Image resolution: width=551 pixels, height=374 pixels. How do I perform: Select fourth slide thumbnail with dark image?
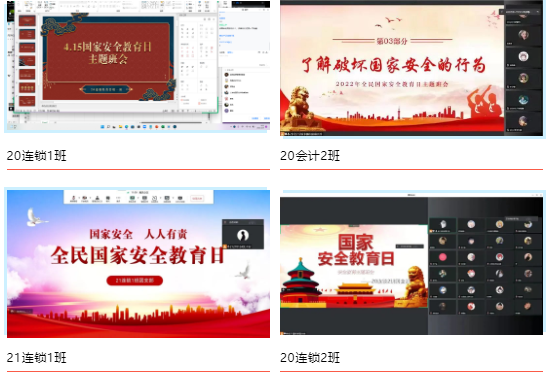click(x=27, y=61)
